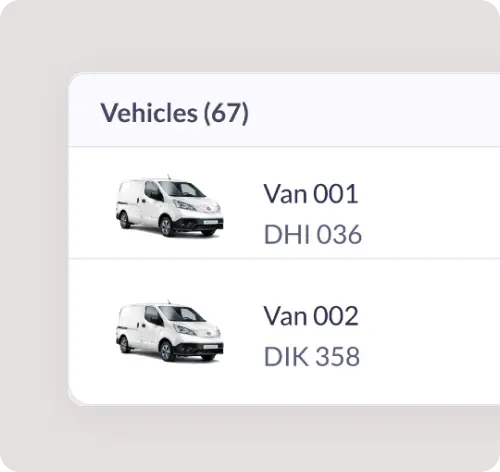
Task: Select the Van 001 name label
Action: tap(311, 194)
